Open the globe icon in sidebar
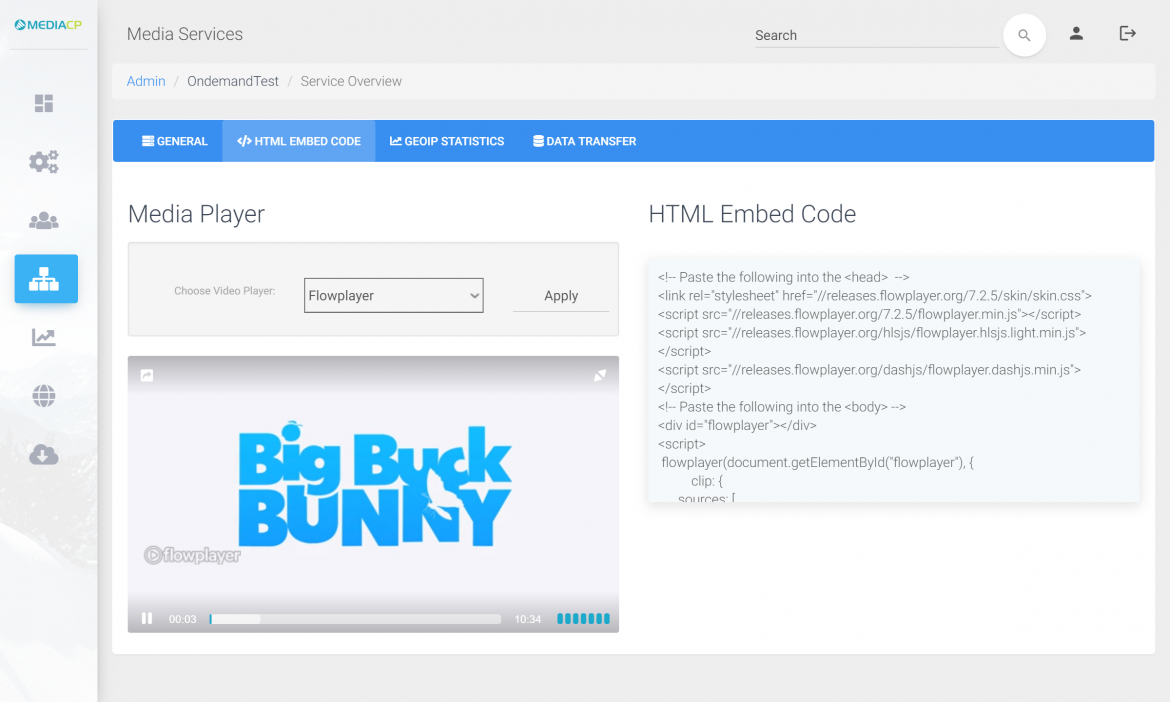1170x702 pixels. (44, 397)
